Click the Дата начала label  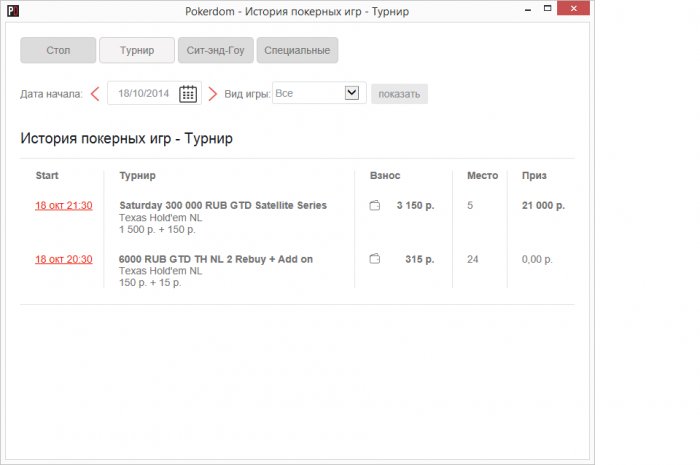coord(51,94)
